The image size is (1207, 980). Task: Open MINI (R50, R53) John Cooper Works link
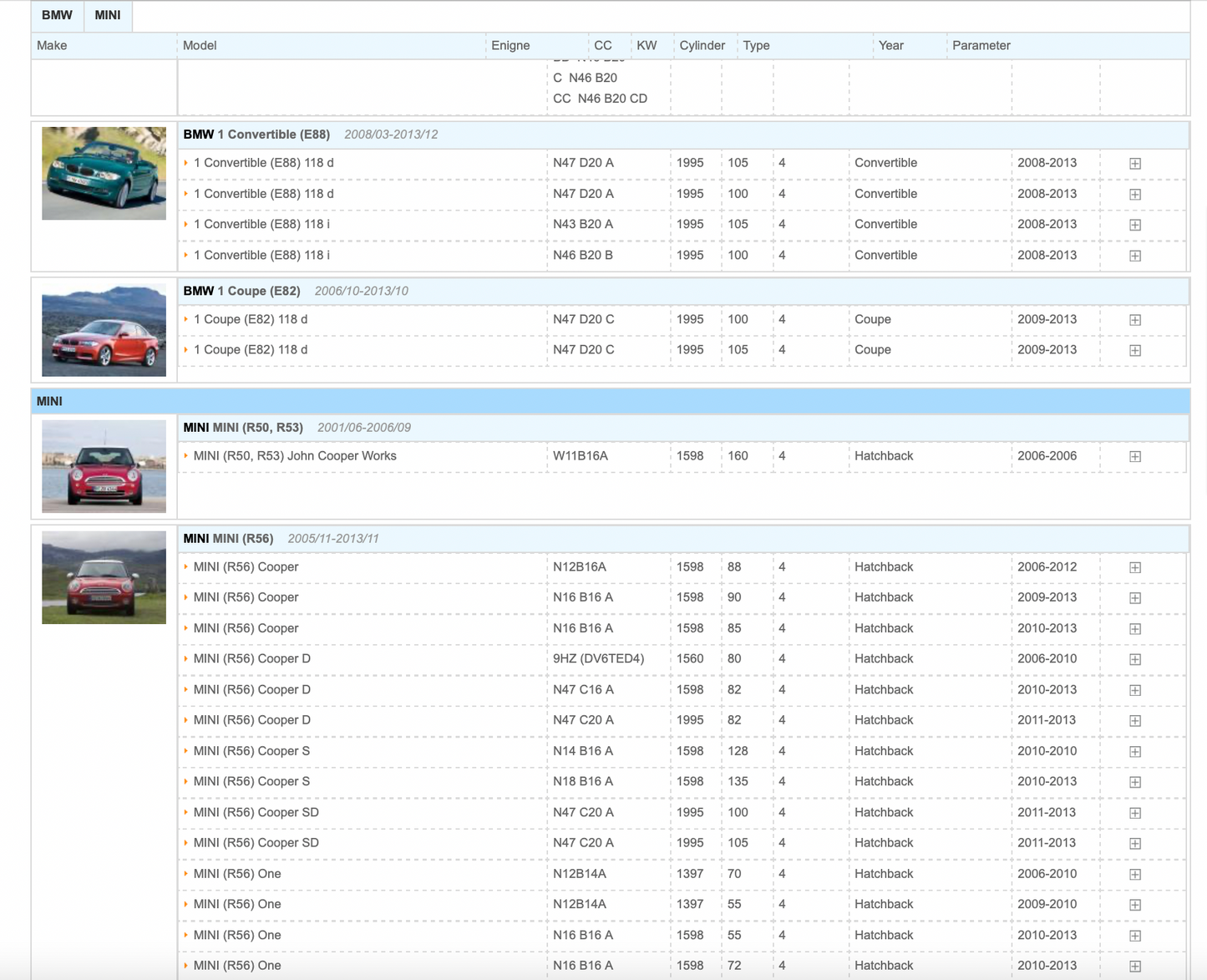295,456
